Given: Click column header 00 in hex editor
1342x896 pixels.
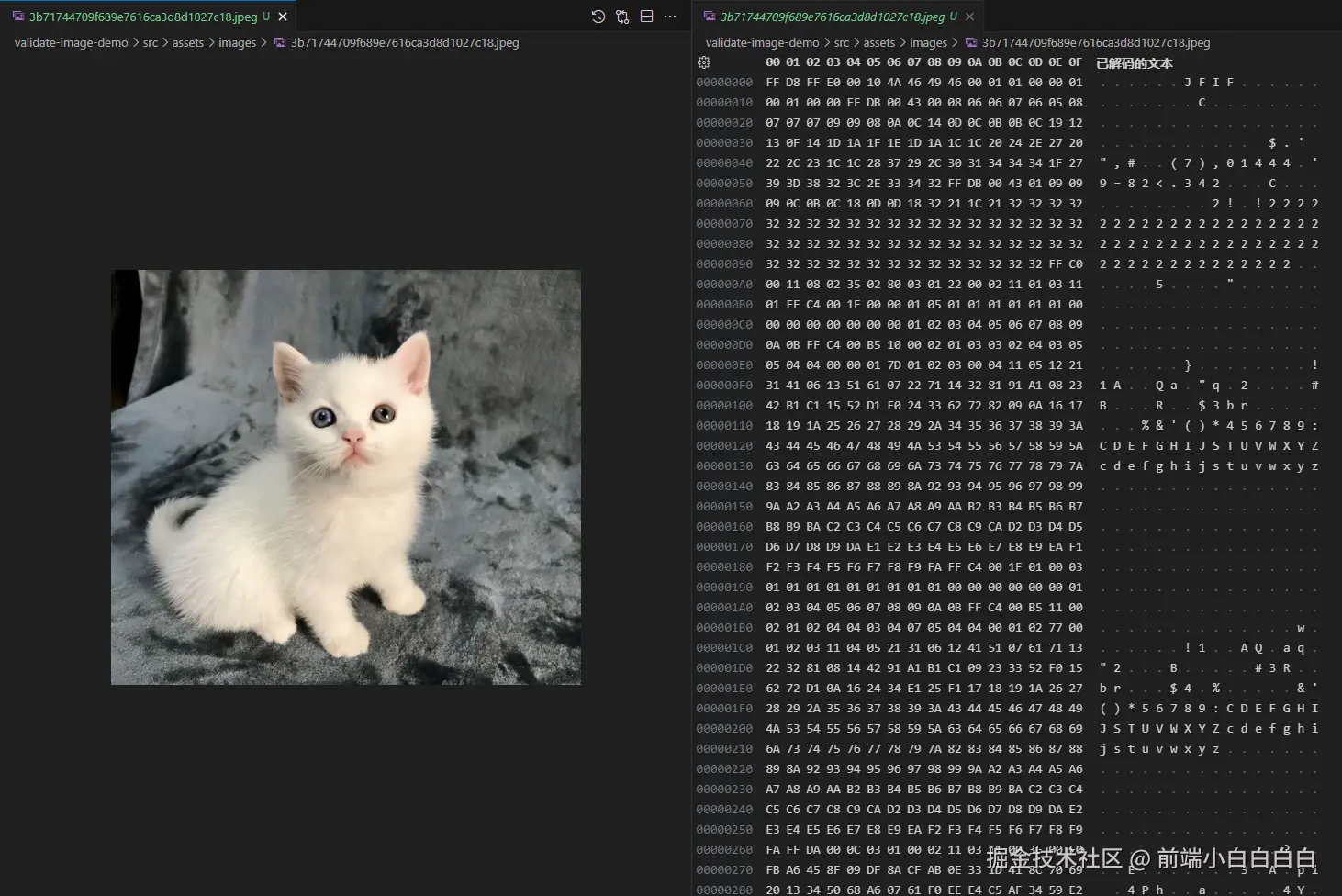Looking at the screenshot, I should tap(773, 62).
